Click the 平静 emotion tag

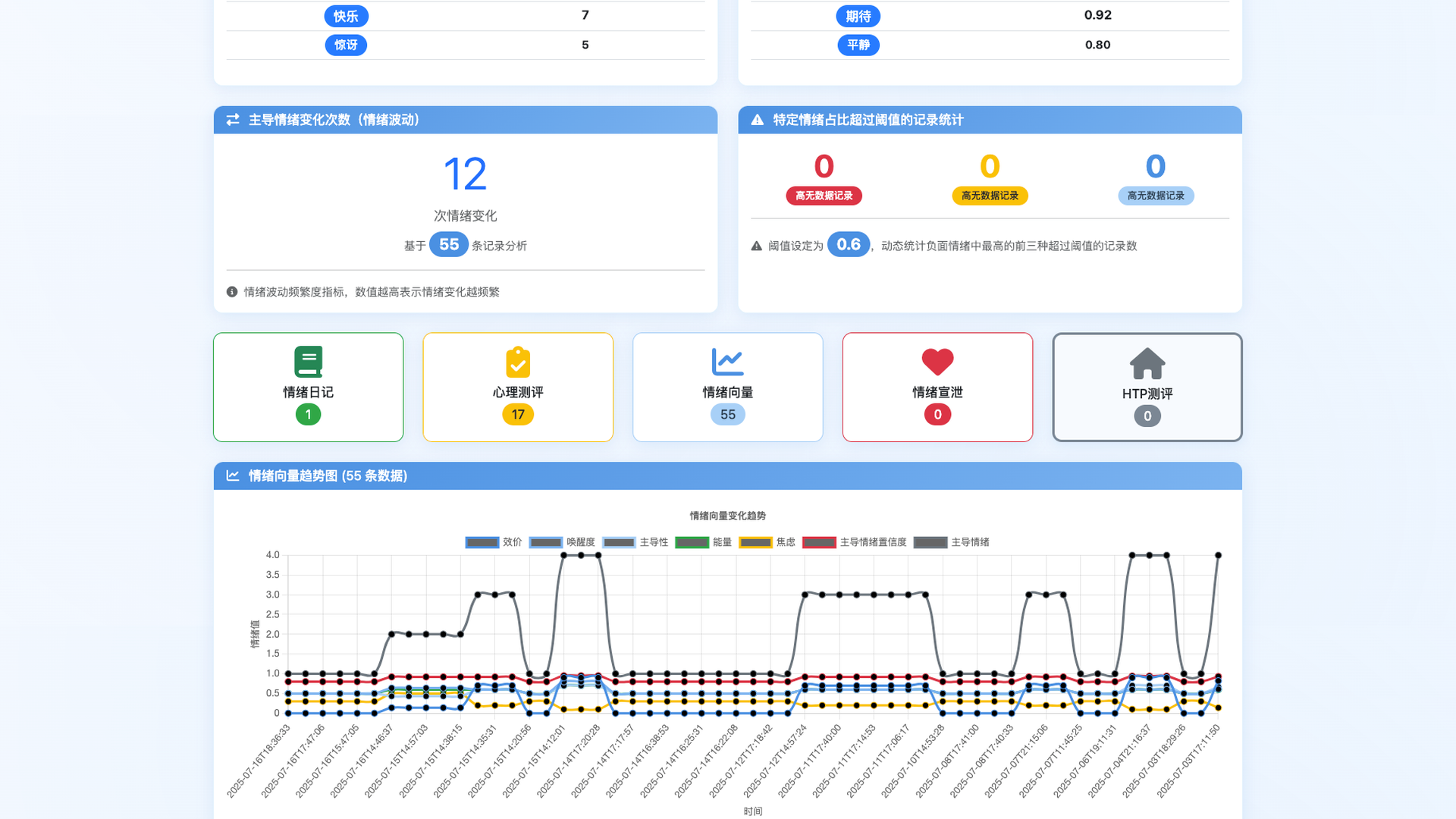(858, 45)
